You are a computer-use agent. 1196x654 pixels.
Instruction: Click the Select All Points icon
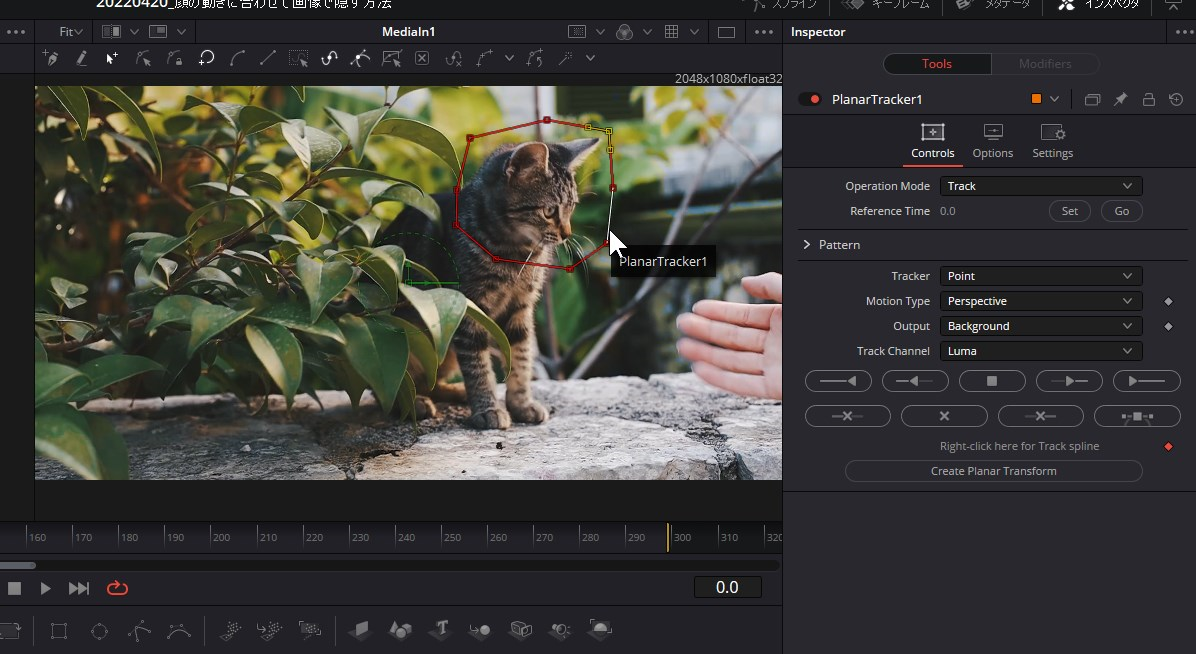click(x=298, y=58)
